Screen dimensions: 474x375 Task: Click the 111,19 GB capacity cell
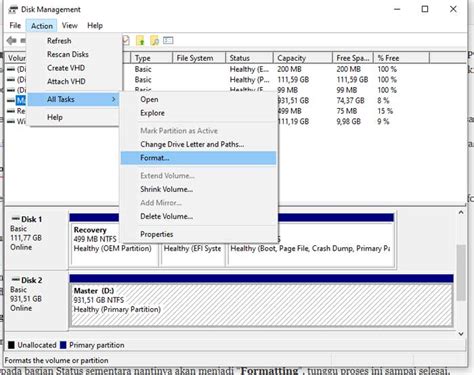pyautogui.click(x=293, y=121)
